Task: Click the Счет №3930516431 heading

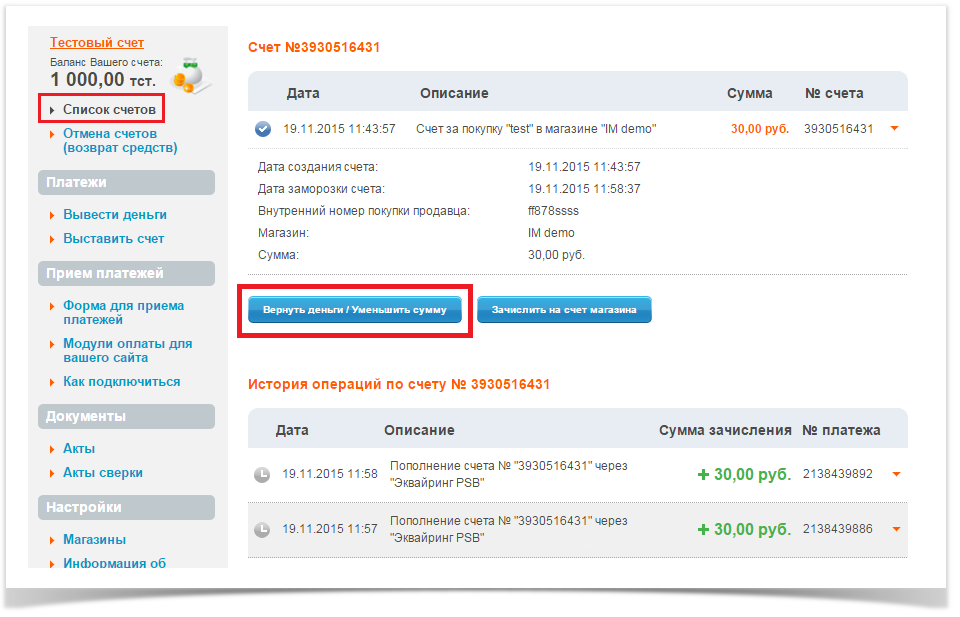Action: point(314,47)
